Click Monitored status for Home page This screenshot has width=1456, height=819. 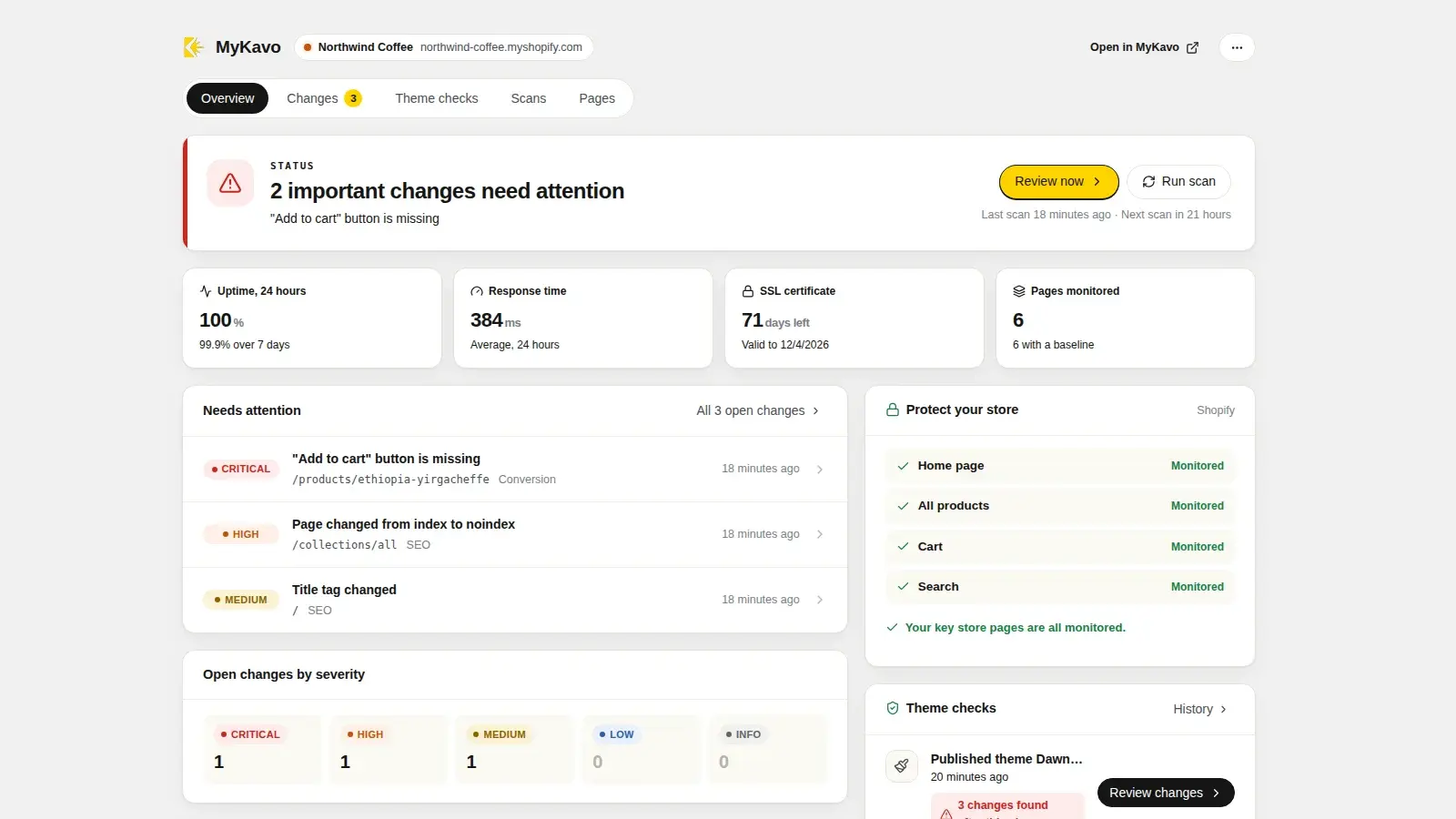tap(1198, 466)
